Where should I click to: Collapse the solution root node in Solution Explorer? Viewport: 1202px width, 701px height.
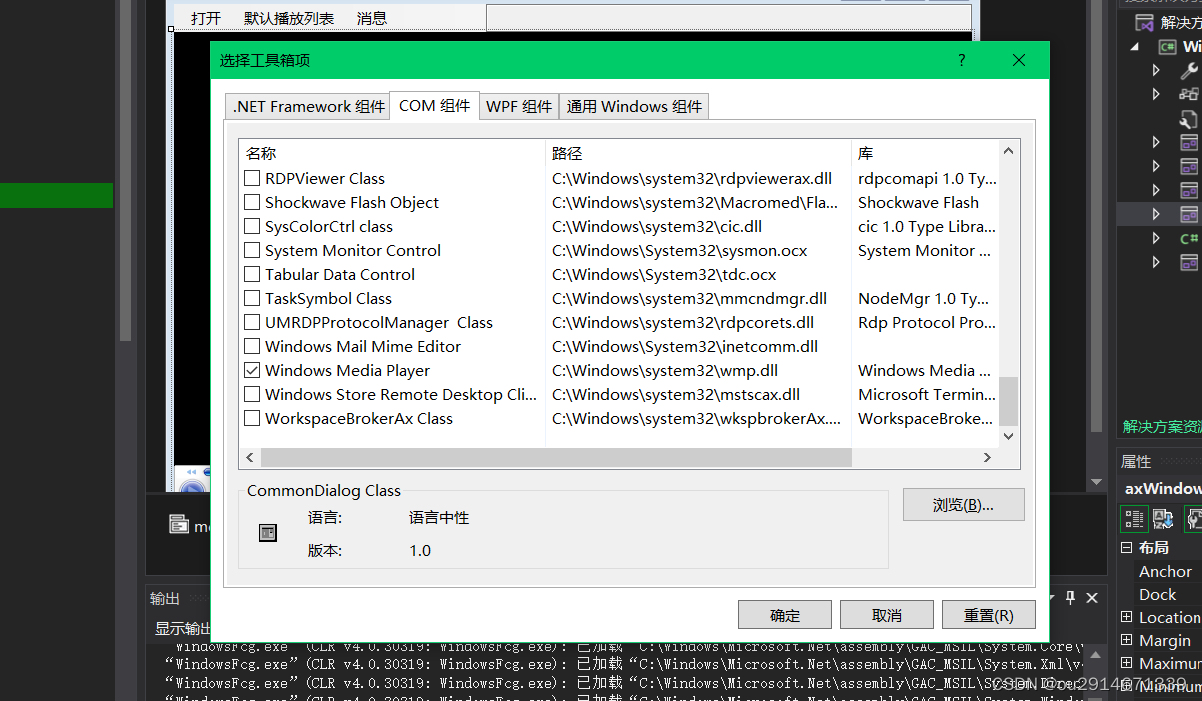pos(1133,45)
